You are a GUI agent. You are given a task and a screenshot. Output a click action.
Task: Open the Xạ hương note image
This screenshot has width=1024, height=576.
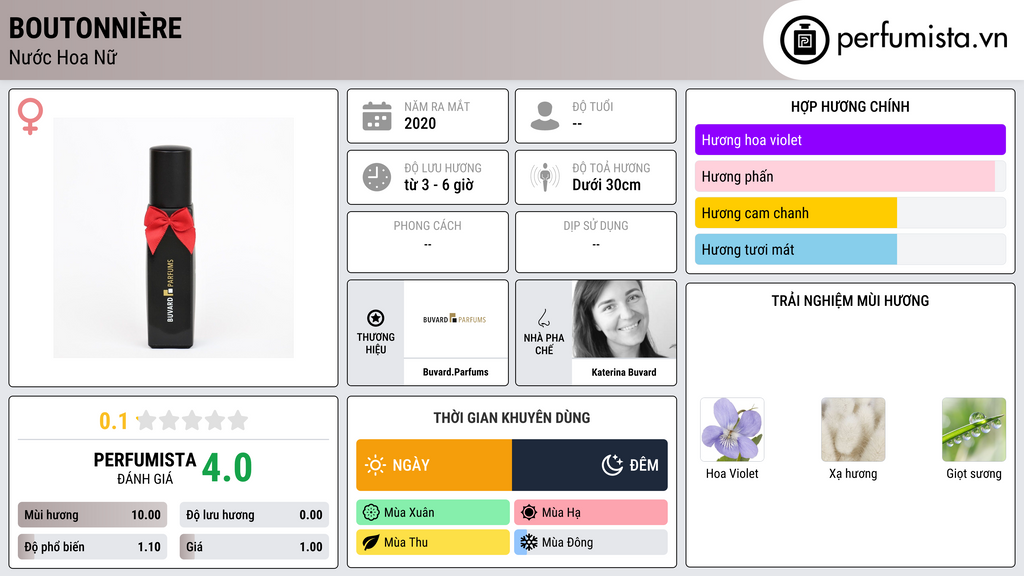[x=853, y=430]
